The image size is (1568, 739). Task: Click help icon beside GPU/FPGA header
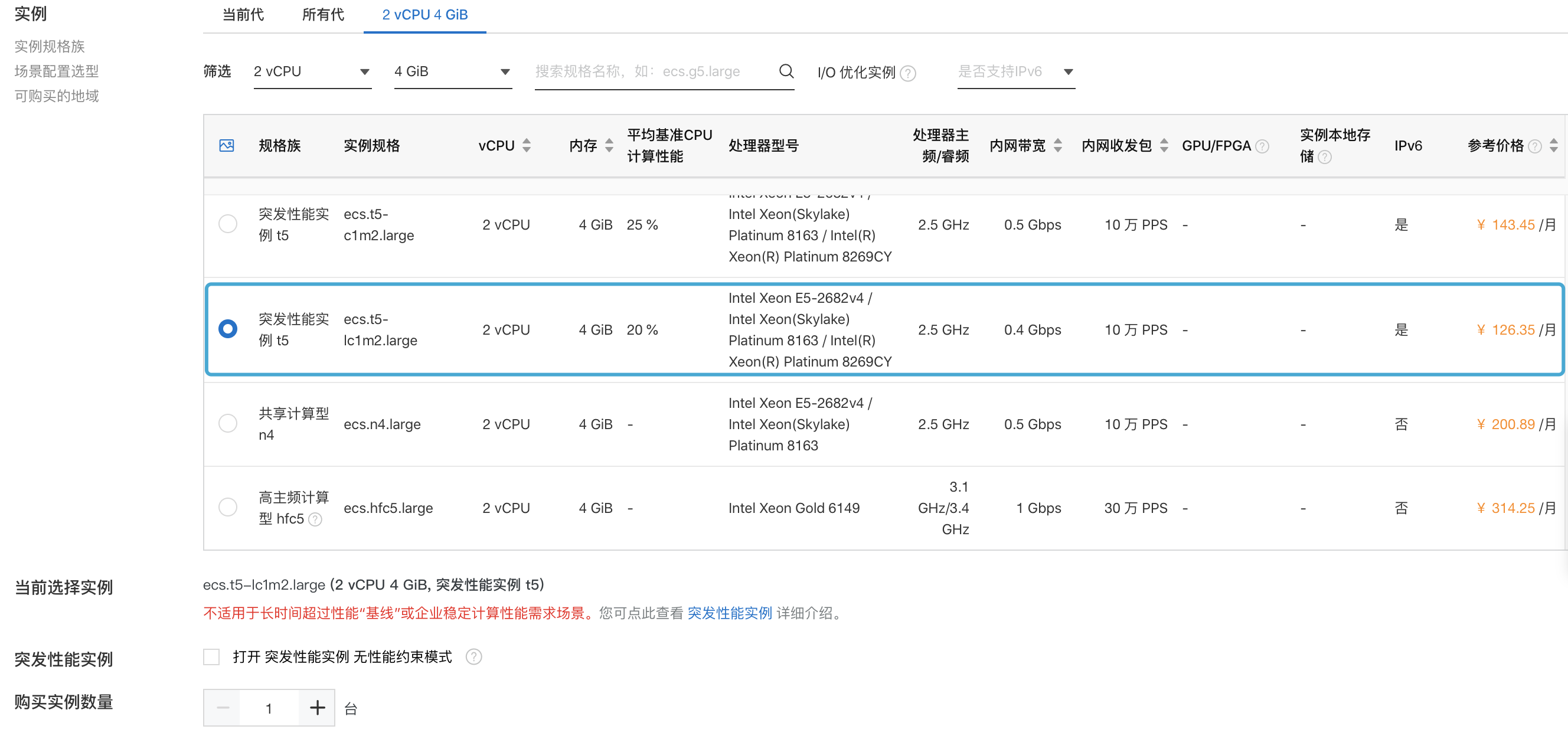click(1262, 146)
